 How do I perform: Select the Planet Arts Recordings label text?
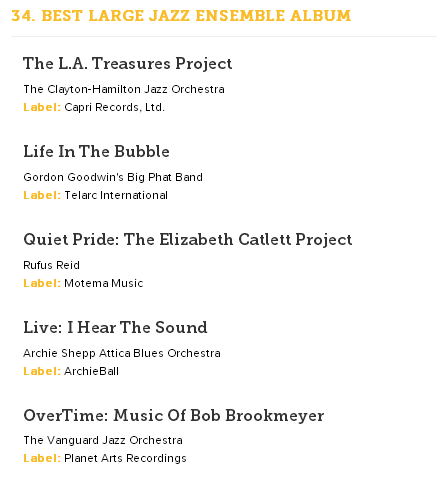coord(125,458)
